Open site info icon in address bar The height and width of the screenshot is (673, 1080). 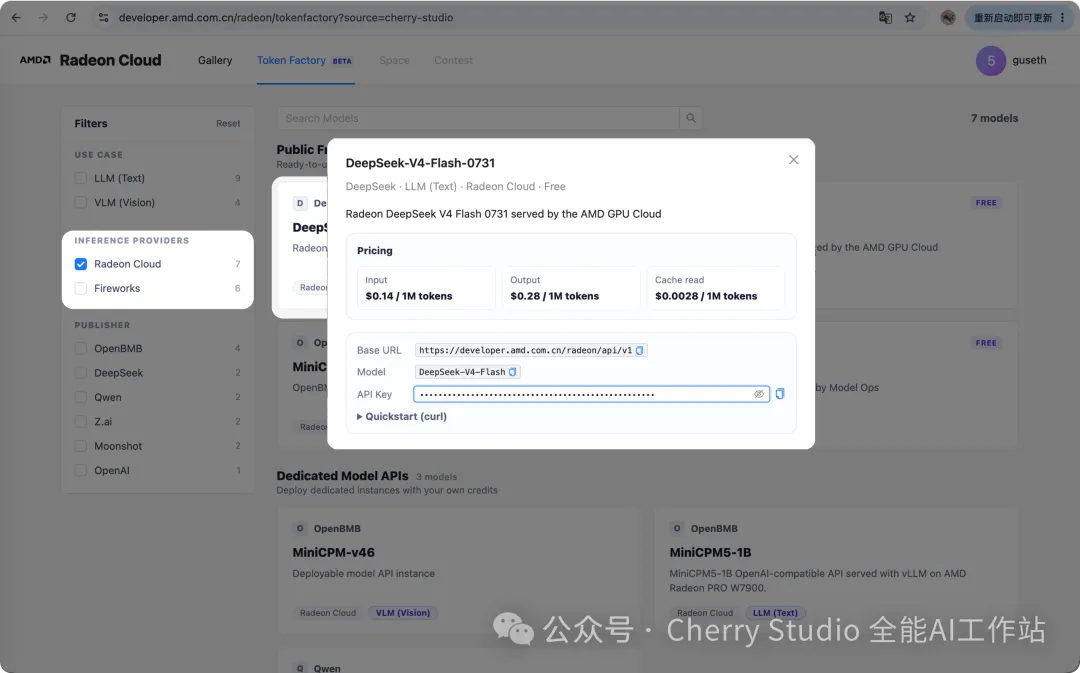click(103, 18)
